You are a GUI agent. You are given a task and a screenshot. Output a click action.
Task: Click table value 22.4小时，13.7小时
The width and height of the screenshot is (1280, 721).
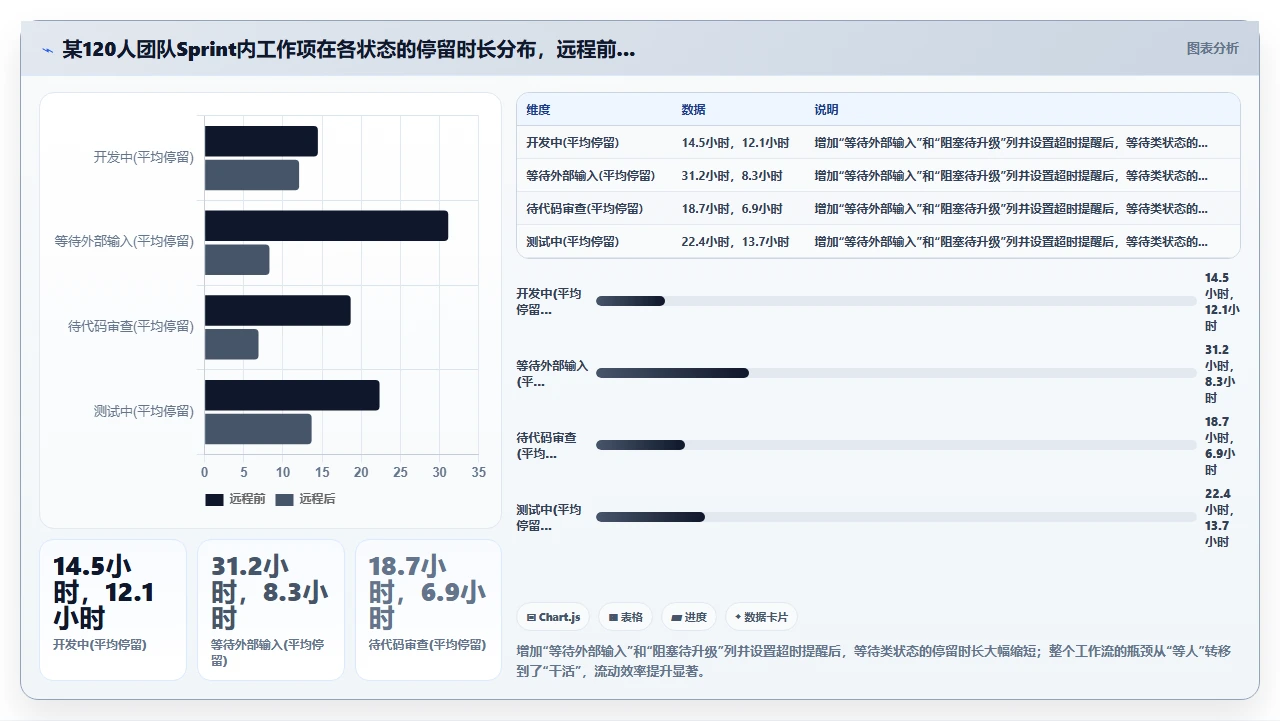click(x=735, y=242)
